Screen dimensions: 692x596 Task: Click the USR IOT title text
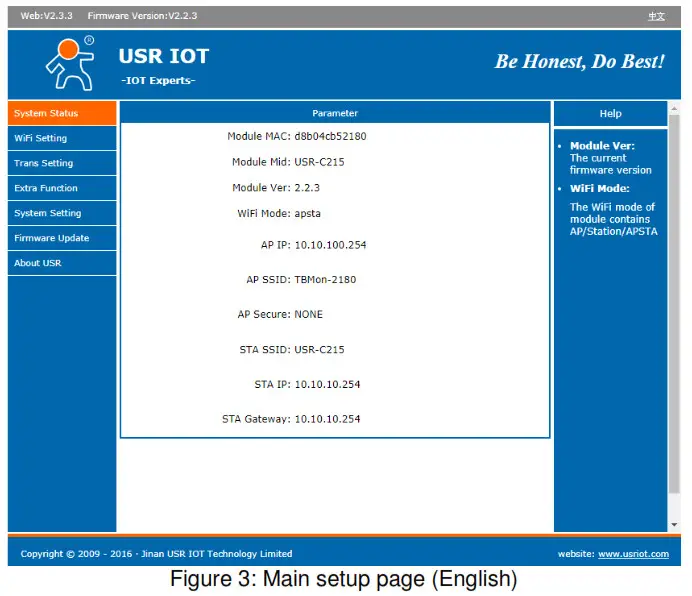click(163, 57)
